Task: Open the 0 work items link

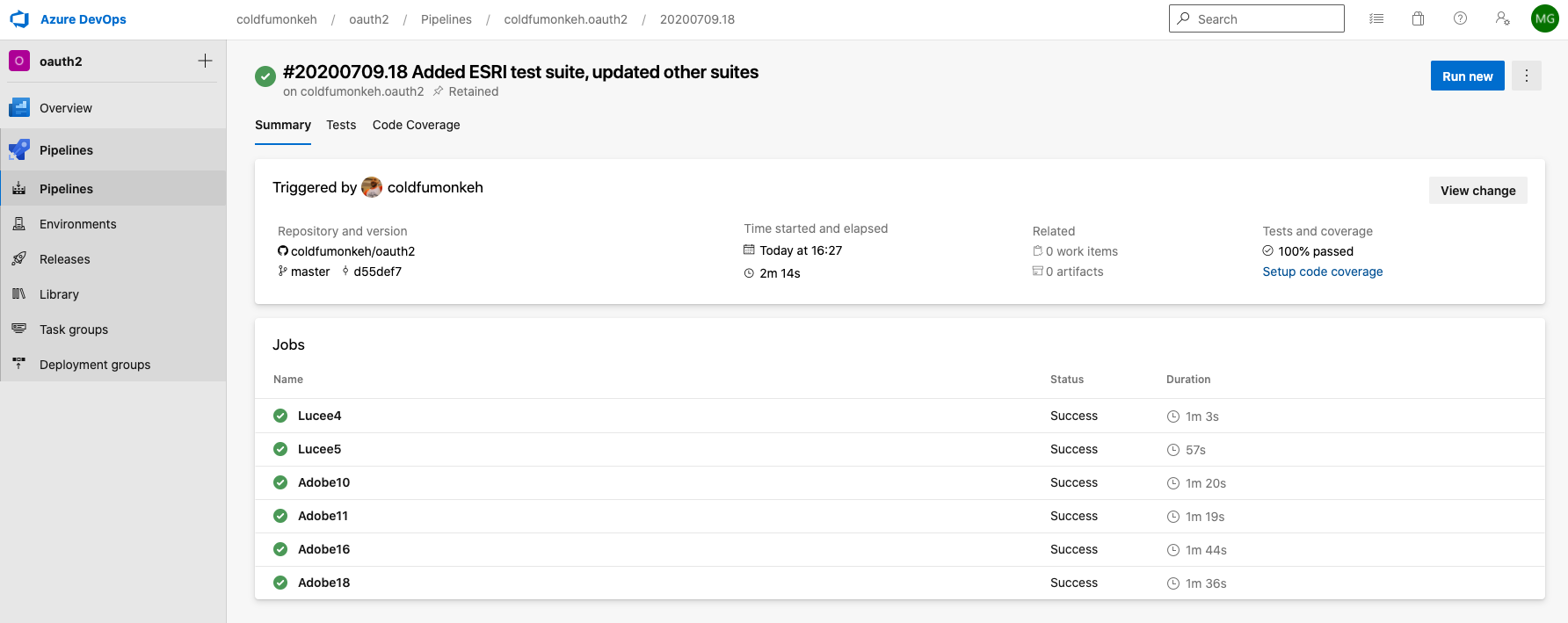Action: (x=1082, y=251)
